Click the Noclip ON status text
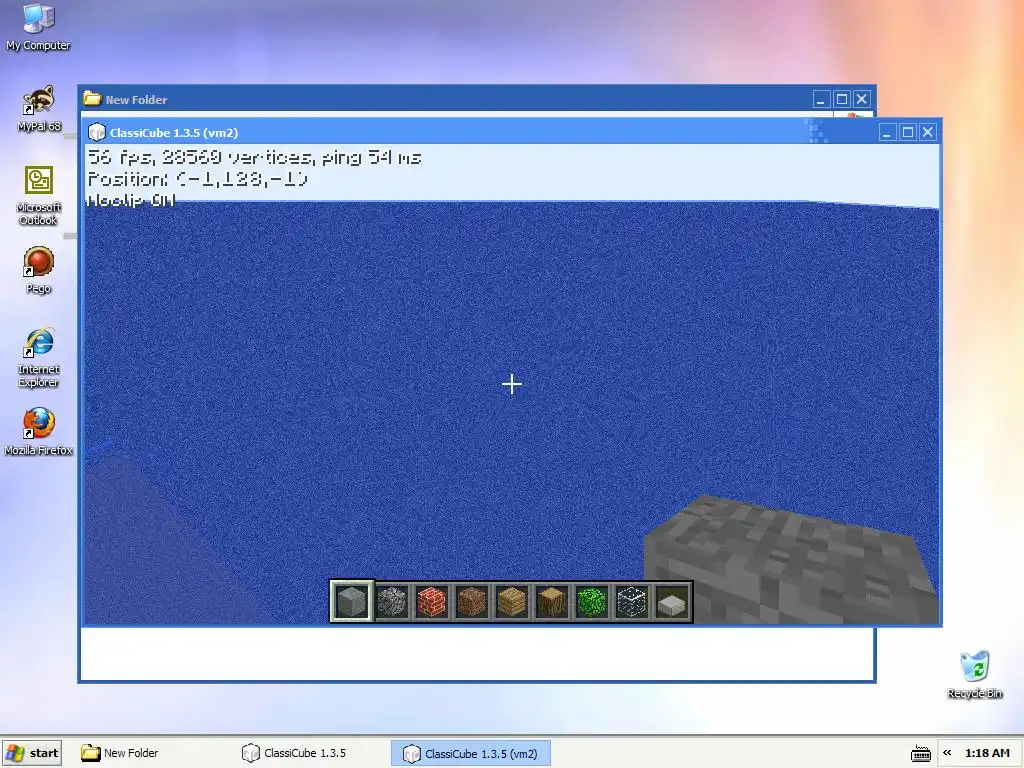The image size is (1024, 768). click(x=131, y=200)
